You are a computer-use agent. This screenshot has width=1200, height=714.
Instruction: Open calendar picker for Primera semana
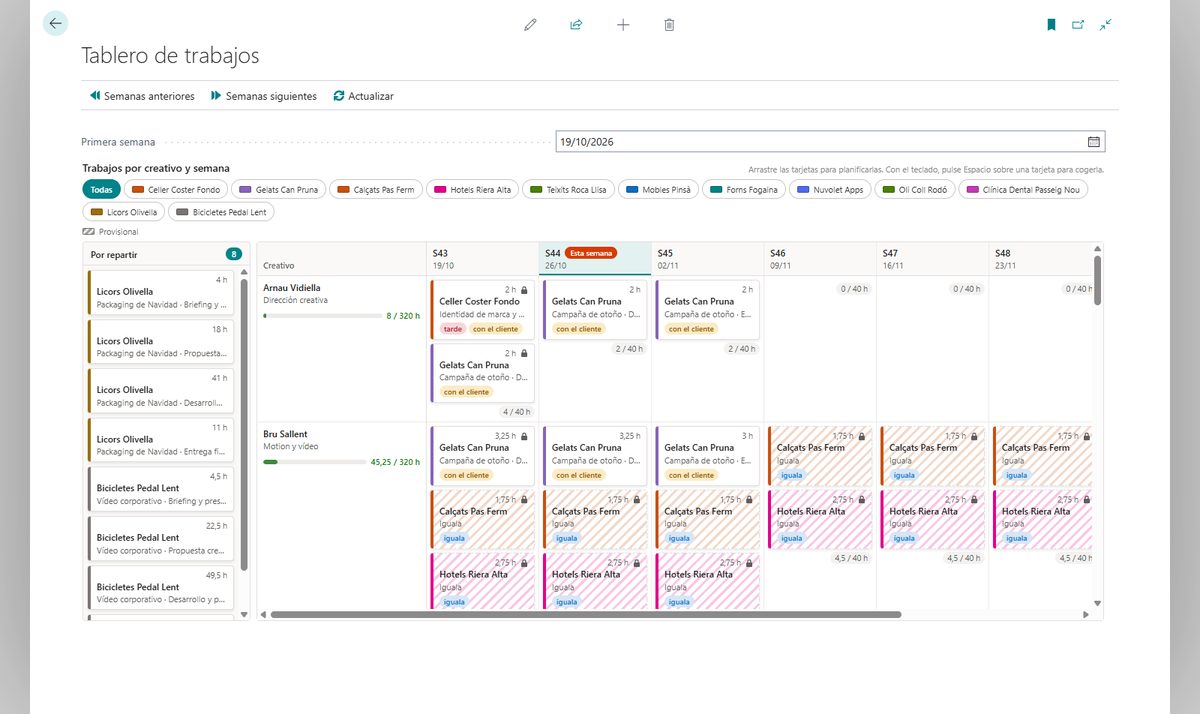coord(1093,141)
